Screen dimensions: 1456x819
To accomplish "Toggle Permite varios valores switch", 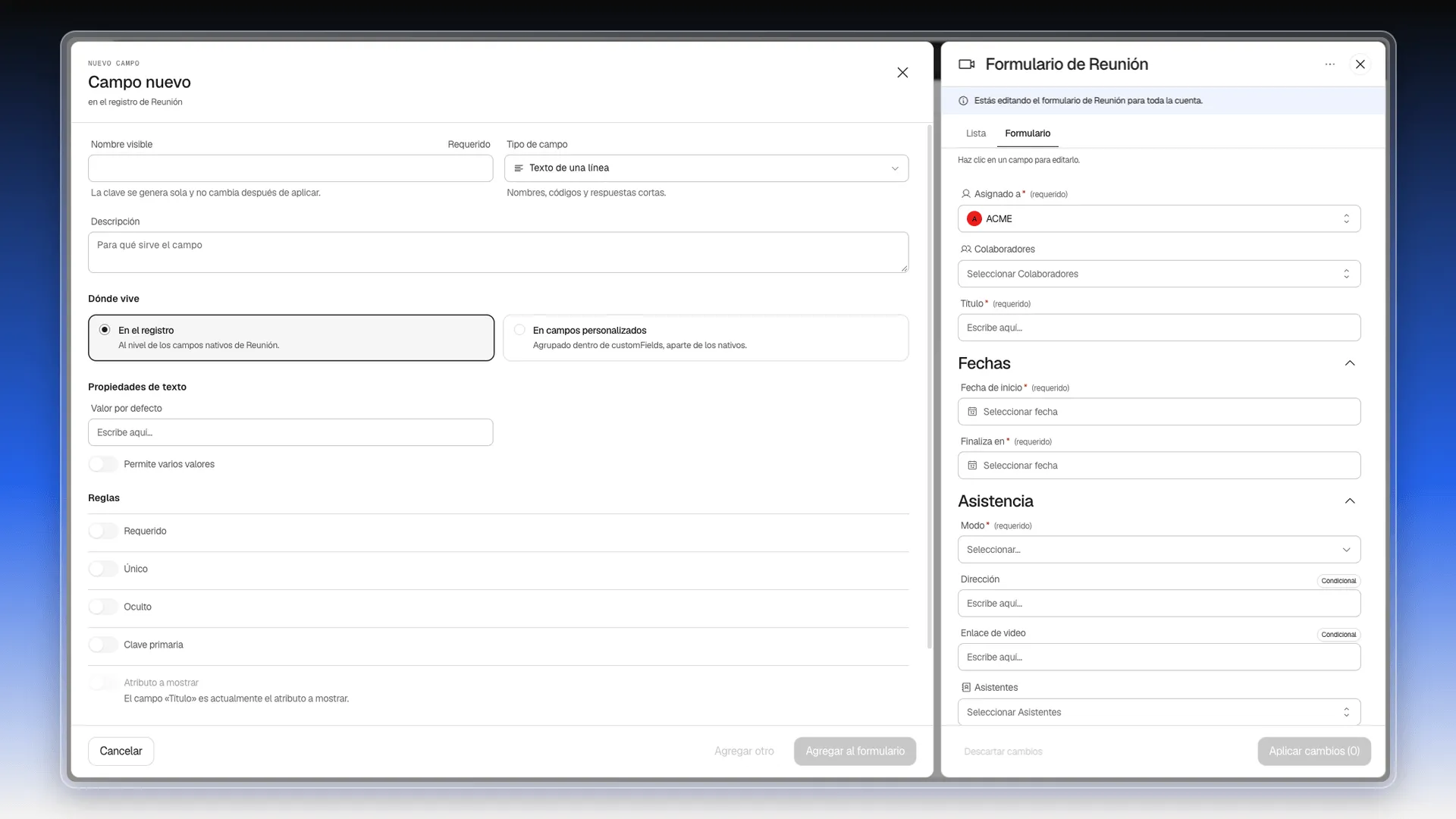I will tap(103, 464).
